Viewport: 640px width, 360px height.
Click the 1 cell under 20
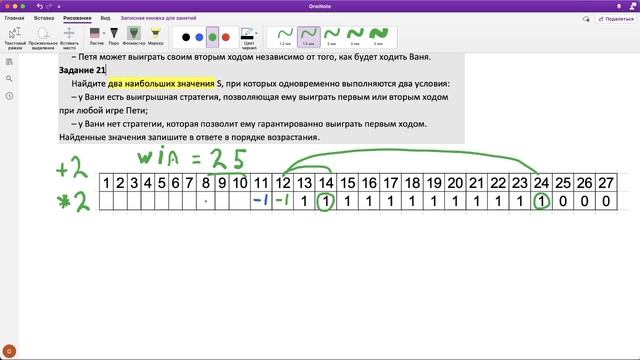click(455, 201)
